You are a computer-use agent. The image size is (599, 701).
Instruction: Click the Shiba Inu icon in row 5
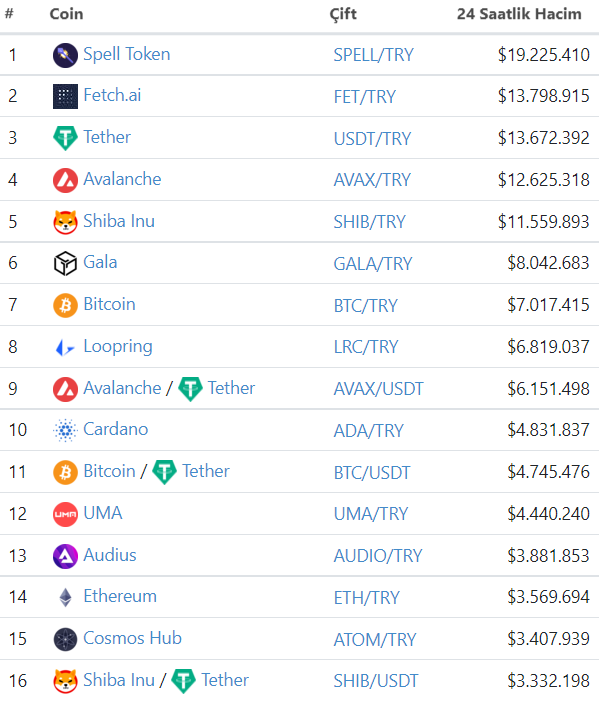65,222
